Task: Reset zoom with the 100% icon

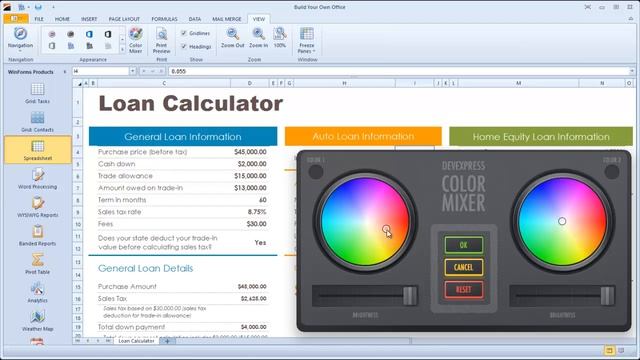Action: point(280,34)
